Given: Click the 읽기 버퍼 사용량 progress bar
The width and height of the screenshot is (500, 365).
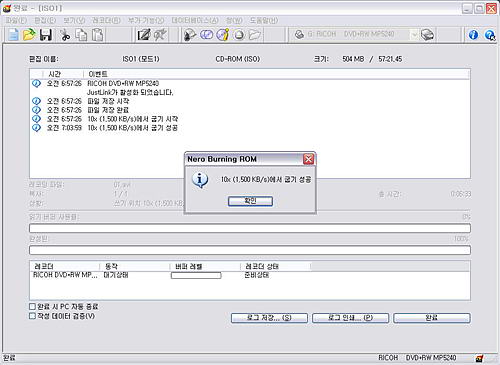Looking at the screenshot, I should point(250,228).
